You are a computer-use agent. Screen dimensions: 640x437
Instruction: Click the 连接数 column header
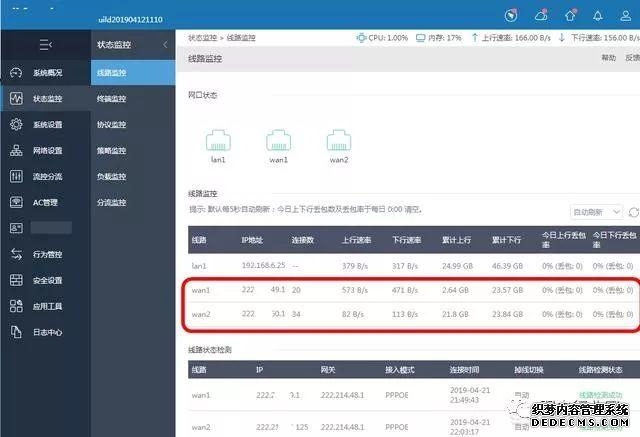click(302, 240)
